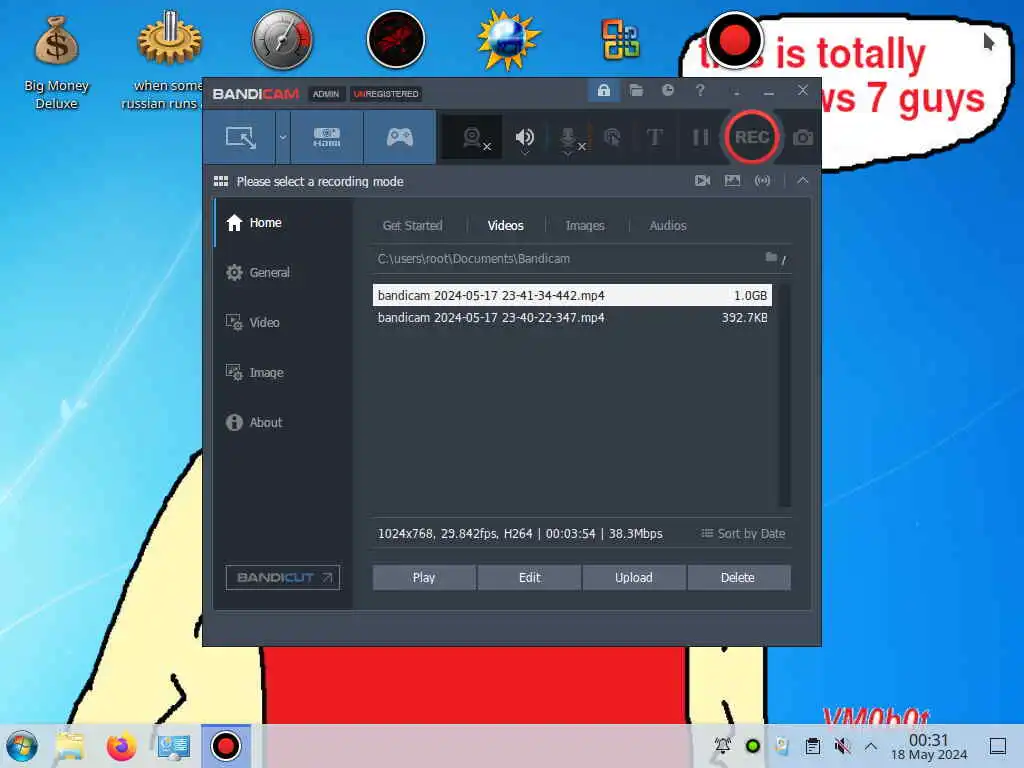1024x768 pixels.
Task: Open the file manager in taskbar
Action: [x=70, y=746]
